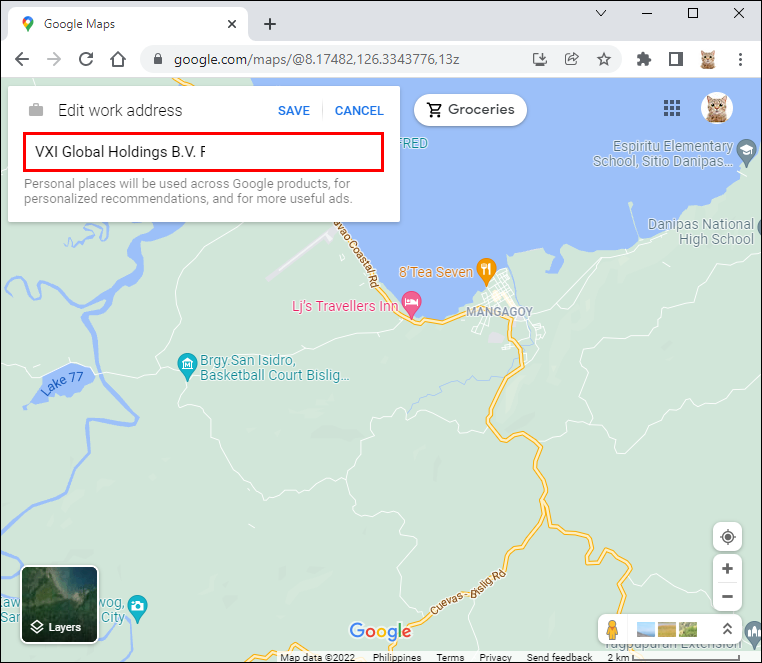Zoom out on the map
Screen dimensions: 762x663
727,596
